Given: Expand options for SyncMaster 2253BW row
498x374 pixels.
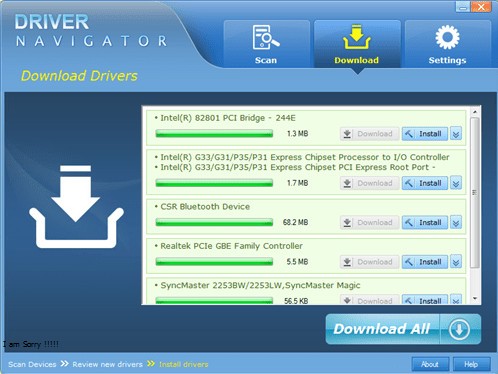Looking at the screenshot, I should point(456,300).
